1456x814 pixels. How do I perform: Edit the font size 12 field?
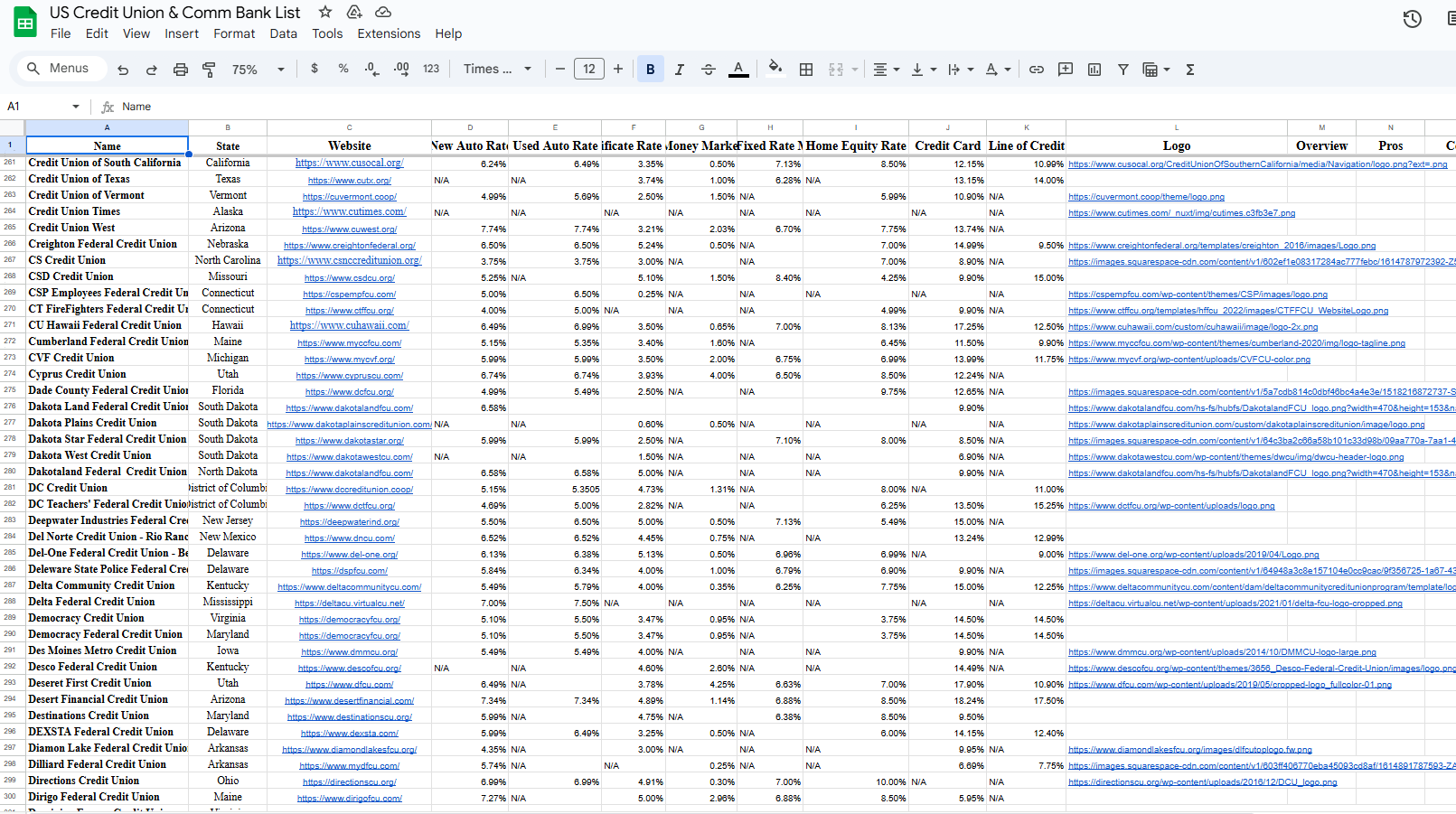click(x=589, y=69)
